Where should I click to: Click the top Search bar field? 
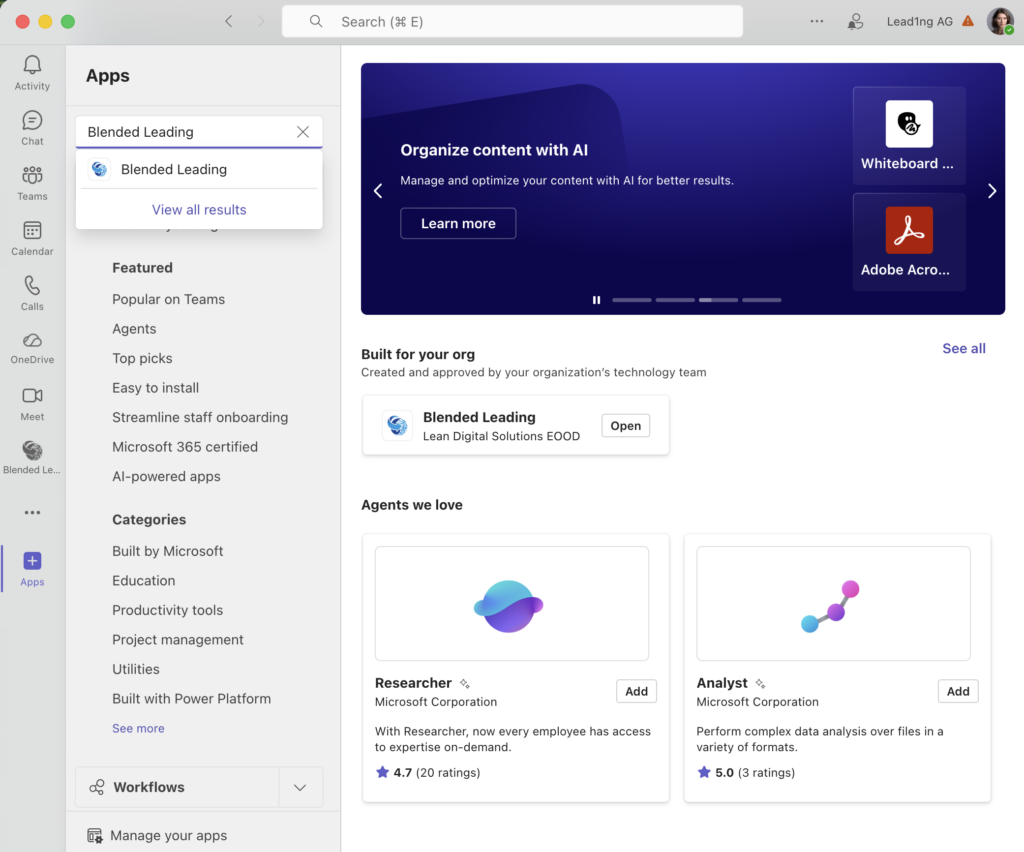coord(512,21)
